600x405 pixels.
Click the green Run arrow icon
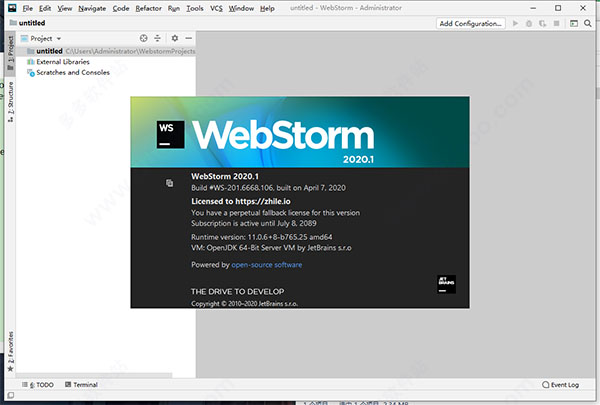(515, 23)
